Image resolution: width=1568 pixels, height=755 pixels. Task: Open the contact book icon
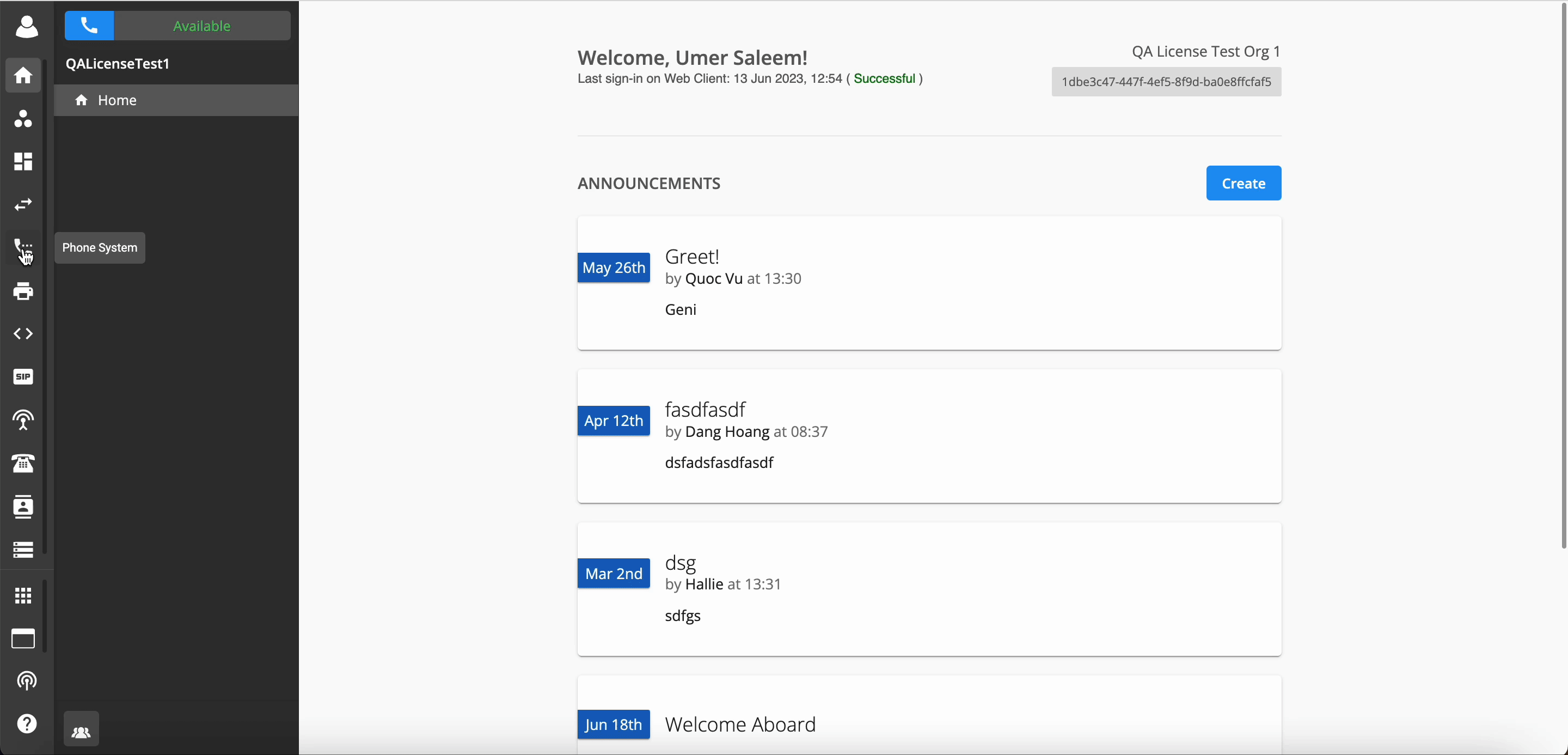[x=23, y=507]
